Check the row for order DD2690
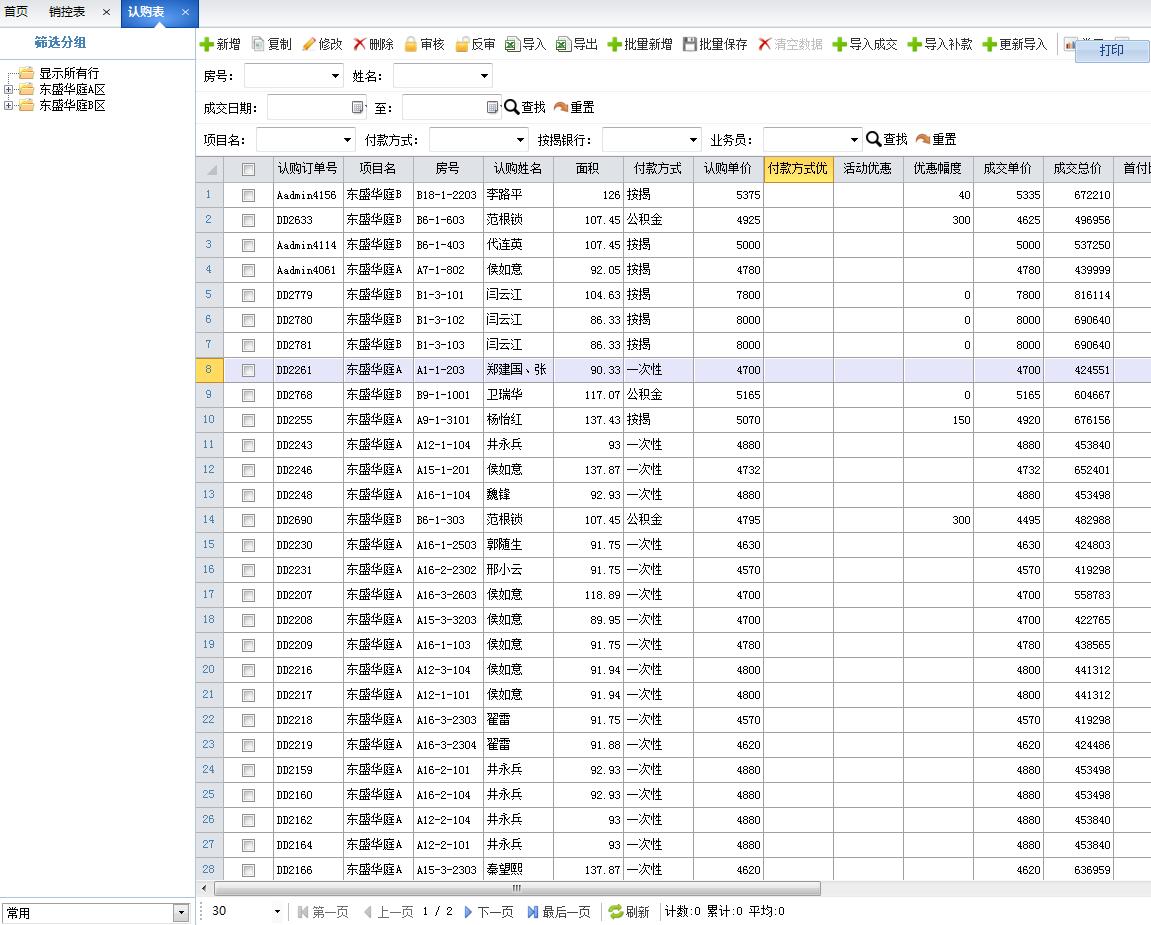The image size is (1151, 925). click(x=249, y=520)
